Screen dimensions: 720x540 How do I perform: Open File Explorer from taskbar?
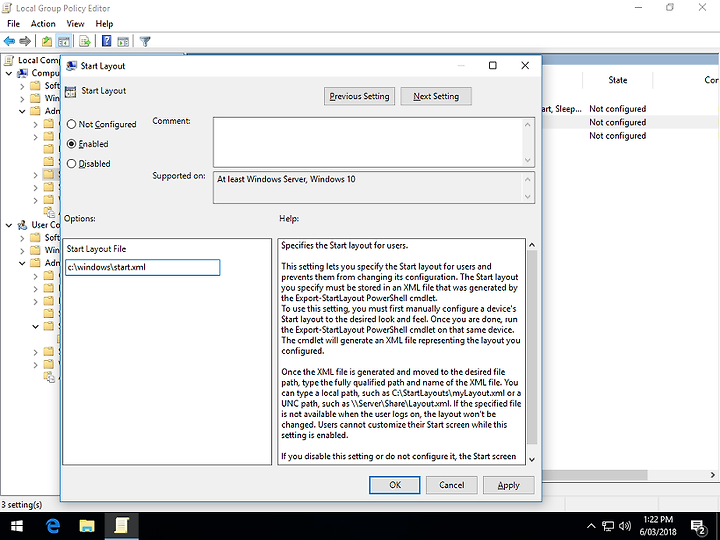(87, 526)
